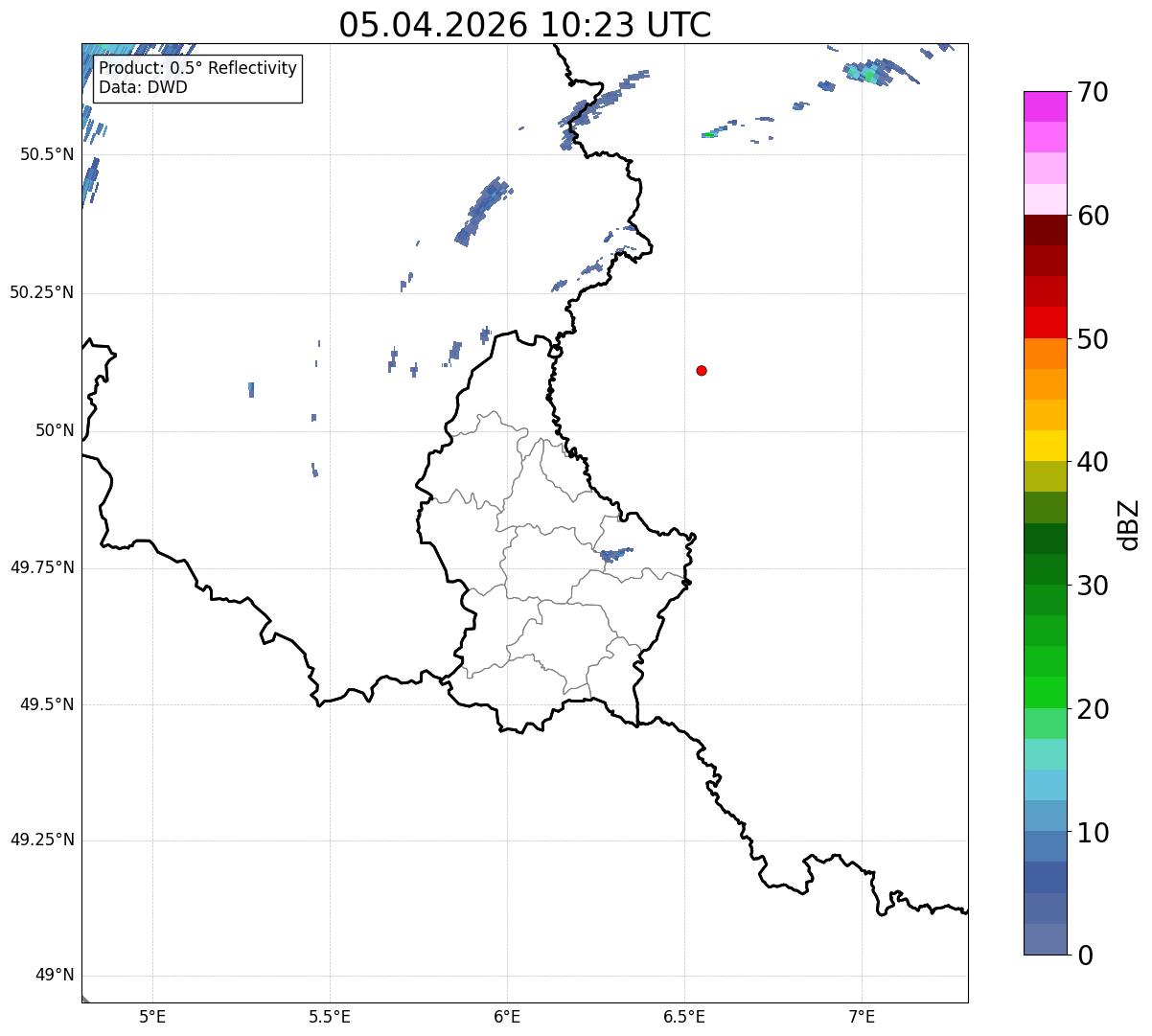Click the cyan echo in top-left corner
Viewport: 1152px width, 1036px height.
click(125, 52)
